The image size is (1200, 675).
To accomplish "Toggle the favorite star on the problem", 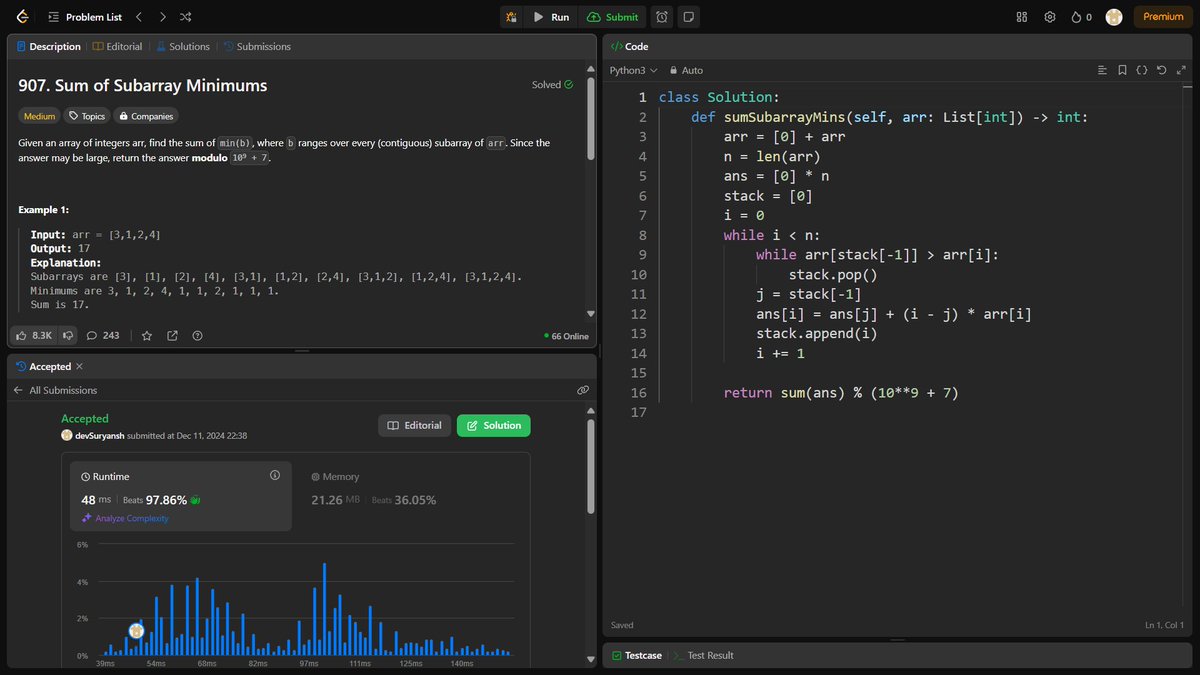I will [146, 335].
